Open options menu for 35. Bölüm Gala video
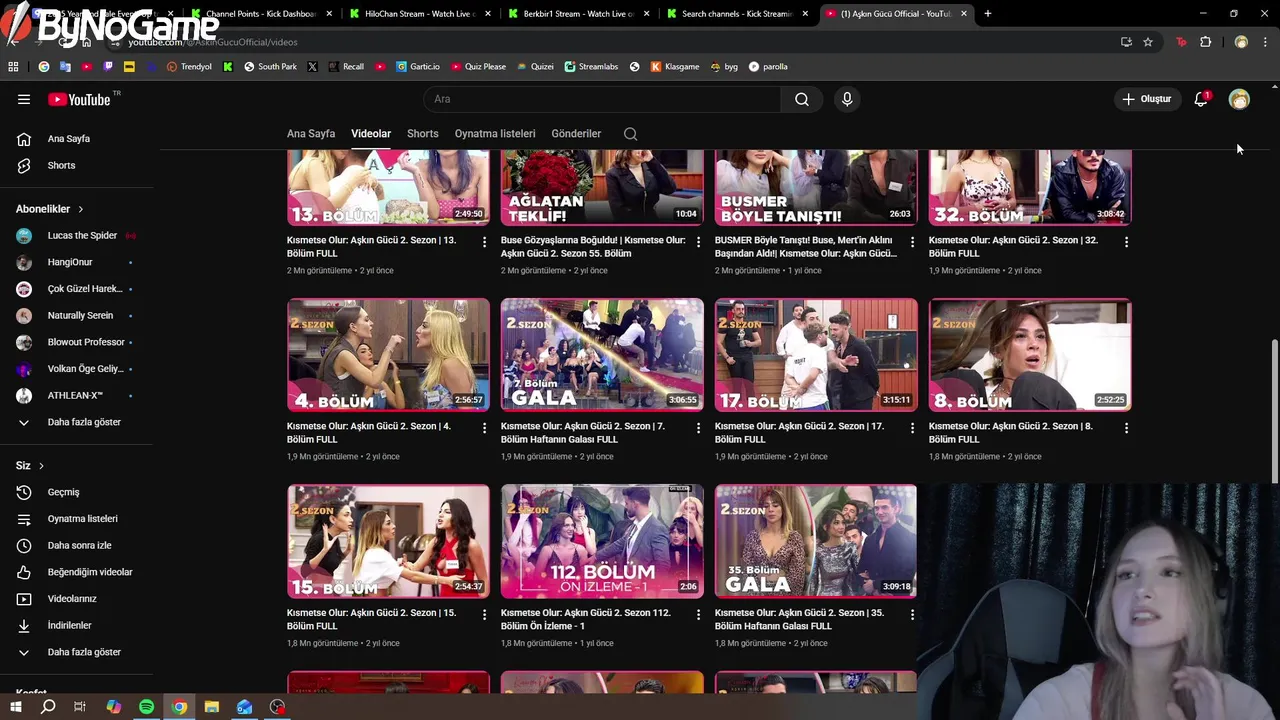Screen dimensions: 1280x720 pyautogui.click(x=912, y=614)
